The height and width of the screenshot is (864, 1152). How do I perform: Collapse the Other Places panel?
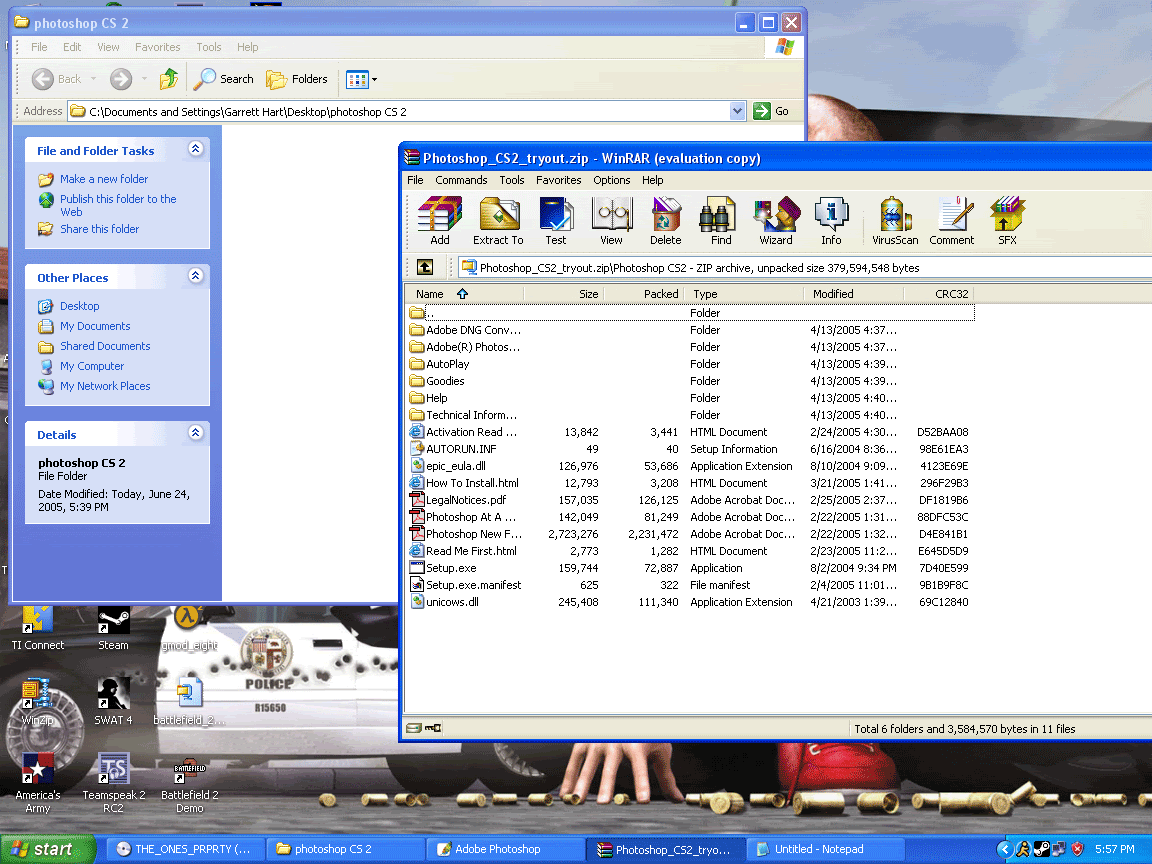pos(195,276)
